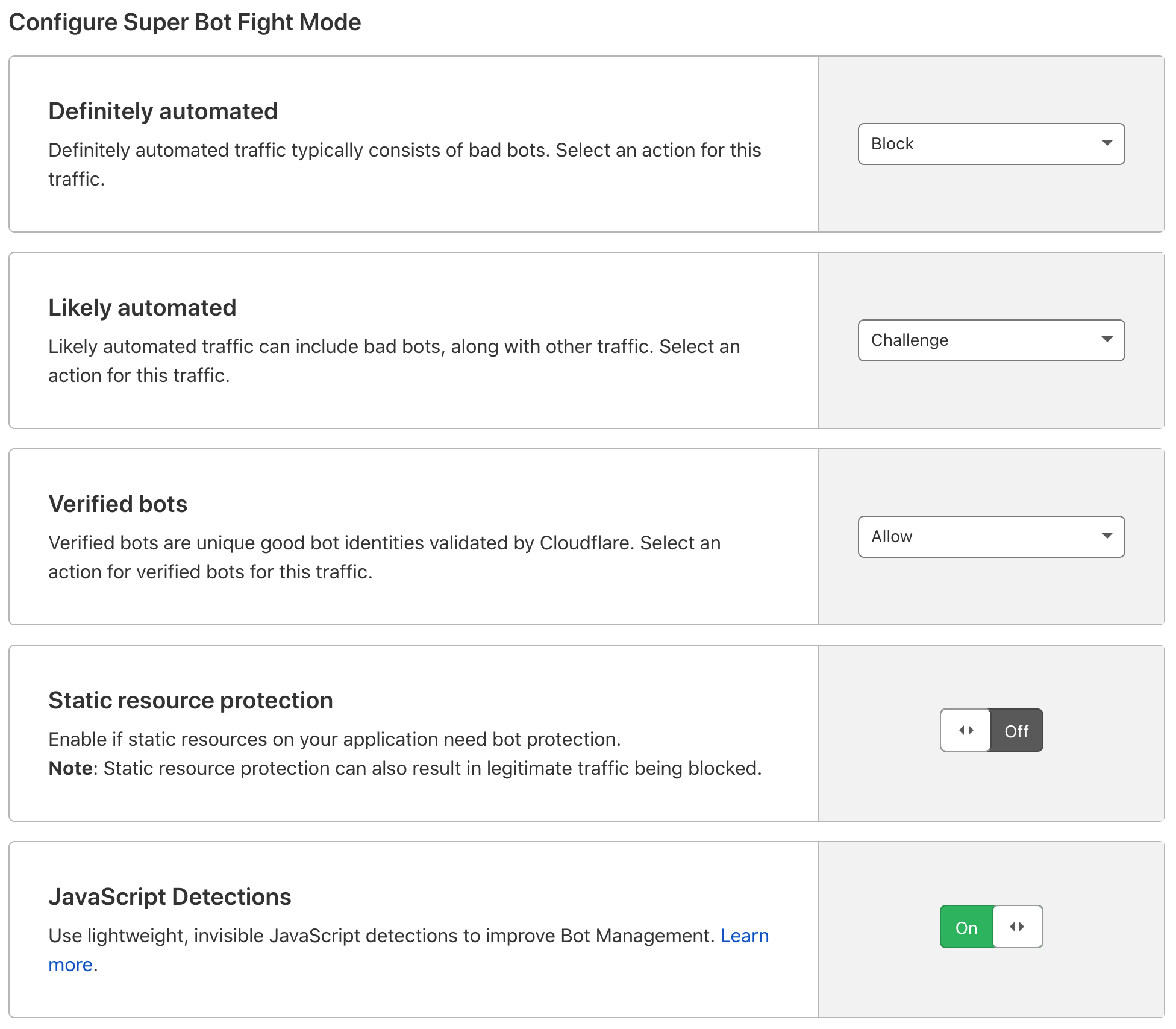1176x1029 pixels.
Task: Click the Note text about static resource protection
Action: [x=405, y=768]
